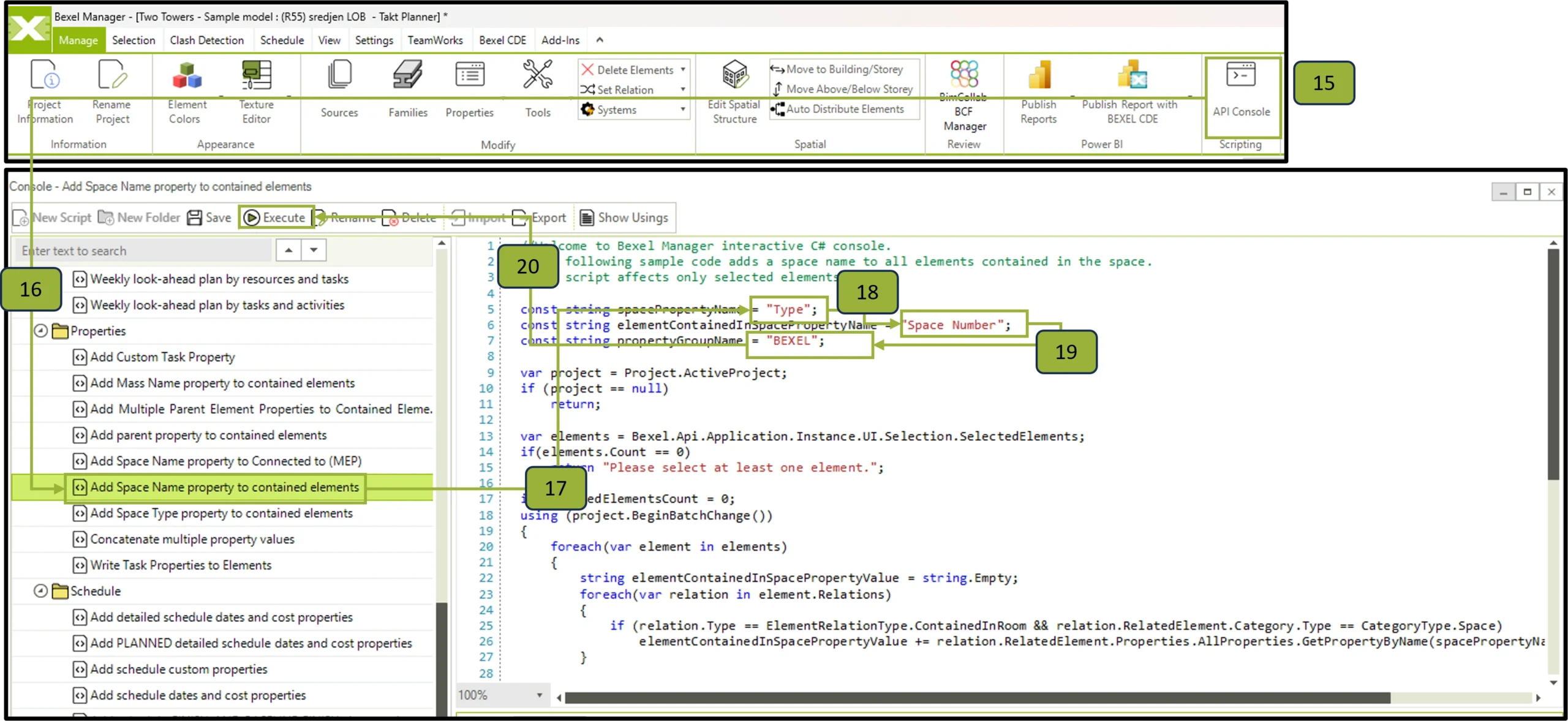1568x721 pixels.
Task: Open the Settings tab
Action: pos(374,40)
